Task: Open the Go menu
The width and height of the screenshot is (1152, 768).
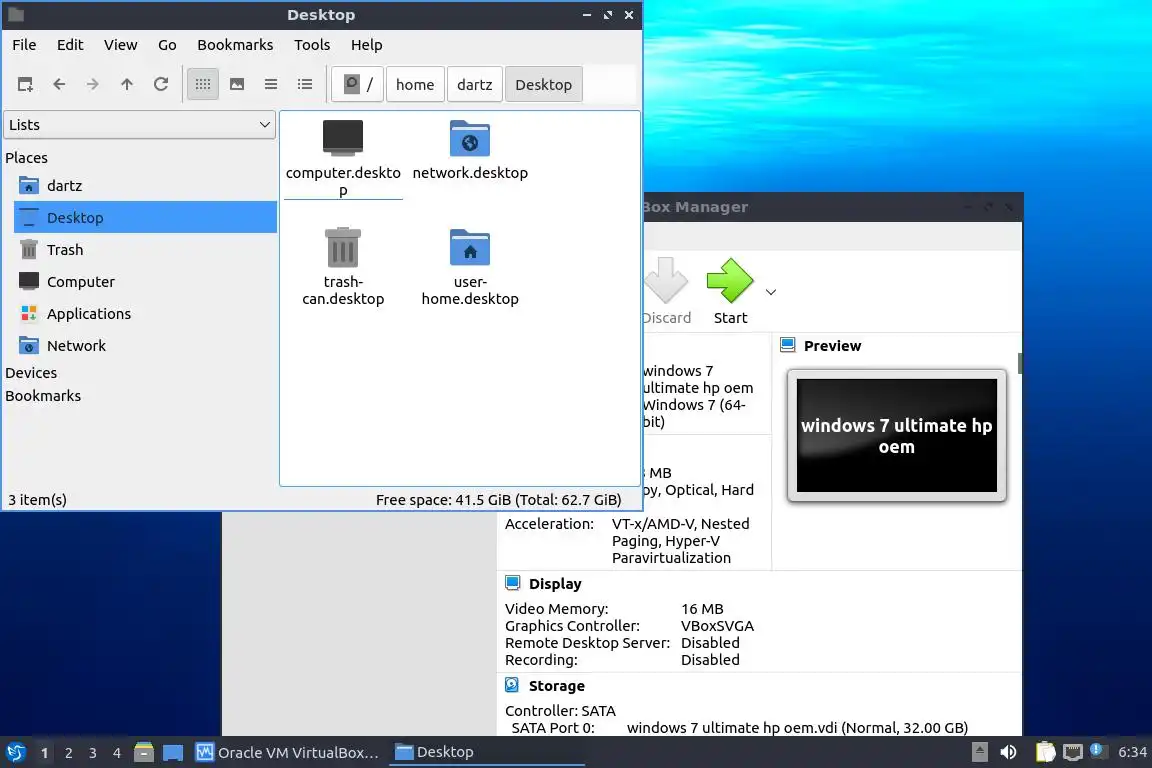Action: pos(167,45)
